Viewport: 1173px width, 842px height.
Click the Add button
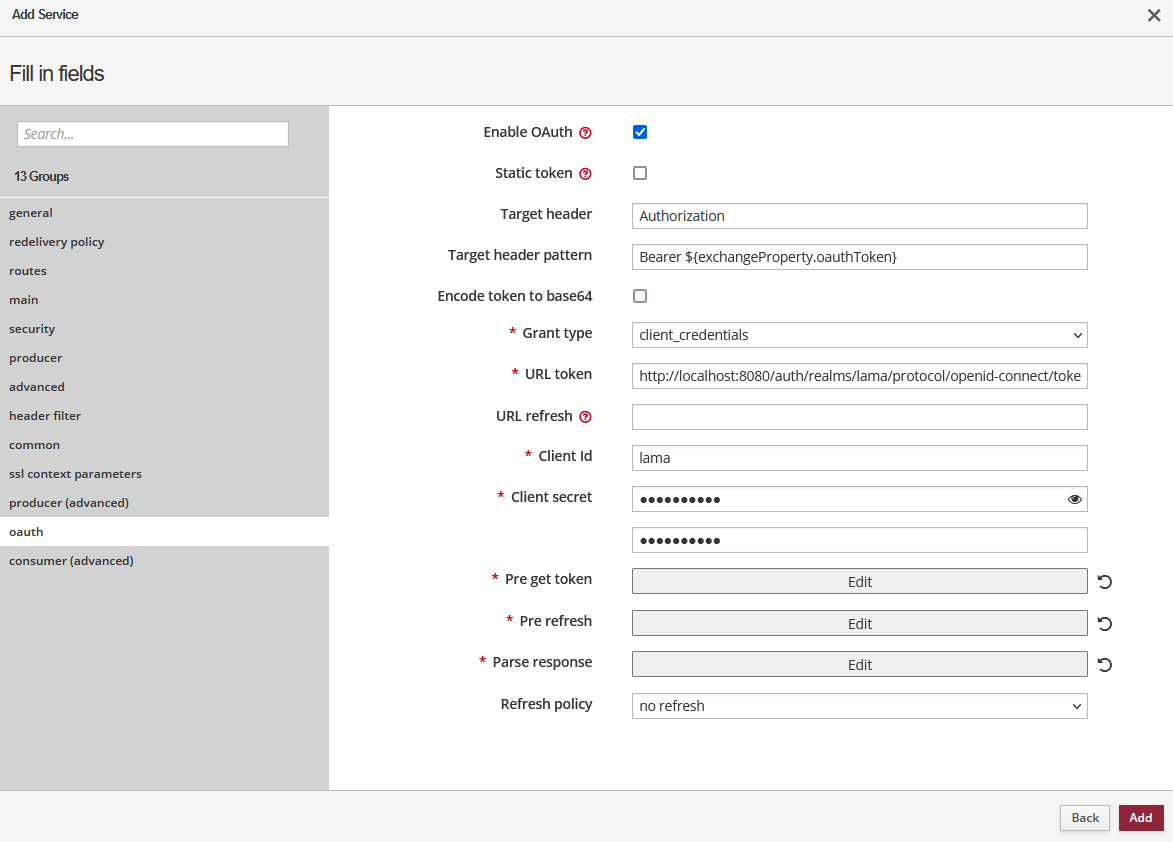pos(1140,817)
